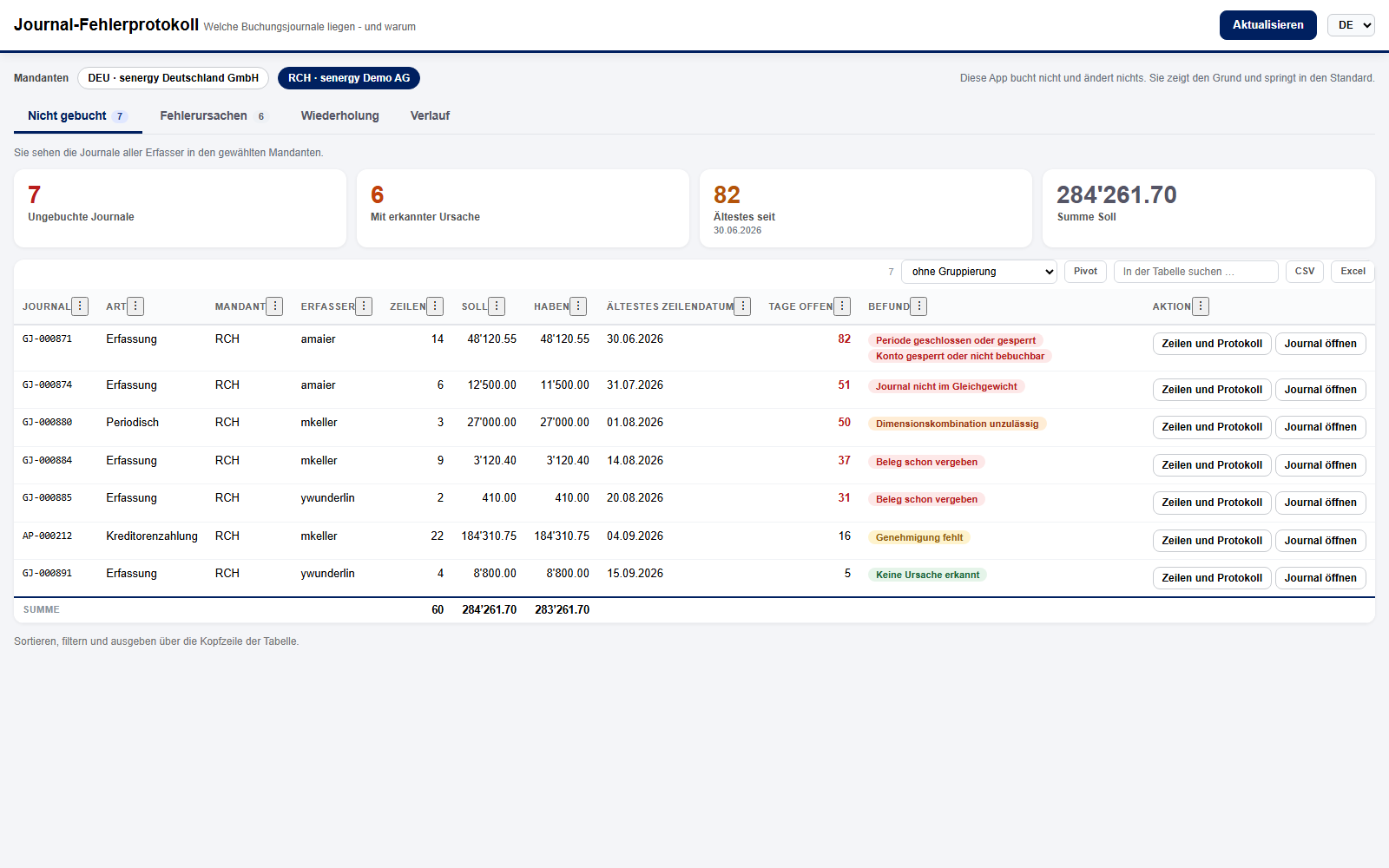Click the 'Genehmigung fehlt' badge
This screenshot has height=868, width=1389.
(x=919, y=537)
